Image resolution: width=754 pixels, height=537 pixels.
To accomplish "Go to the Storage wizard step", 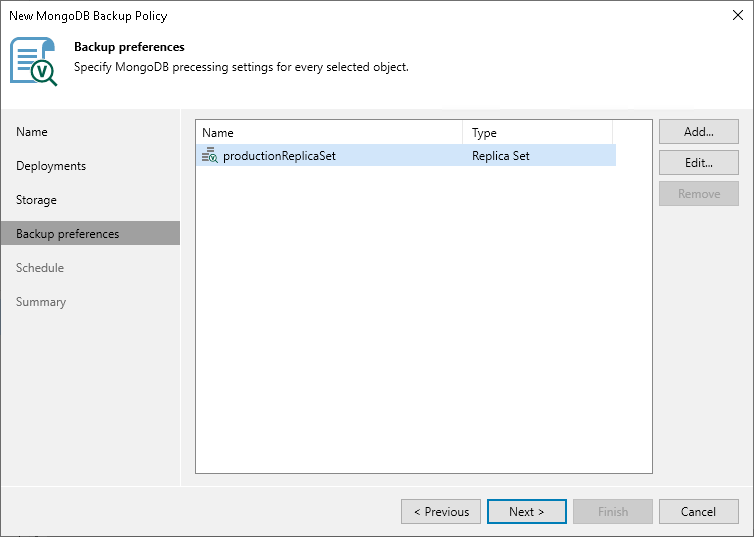I will 36,200.
